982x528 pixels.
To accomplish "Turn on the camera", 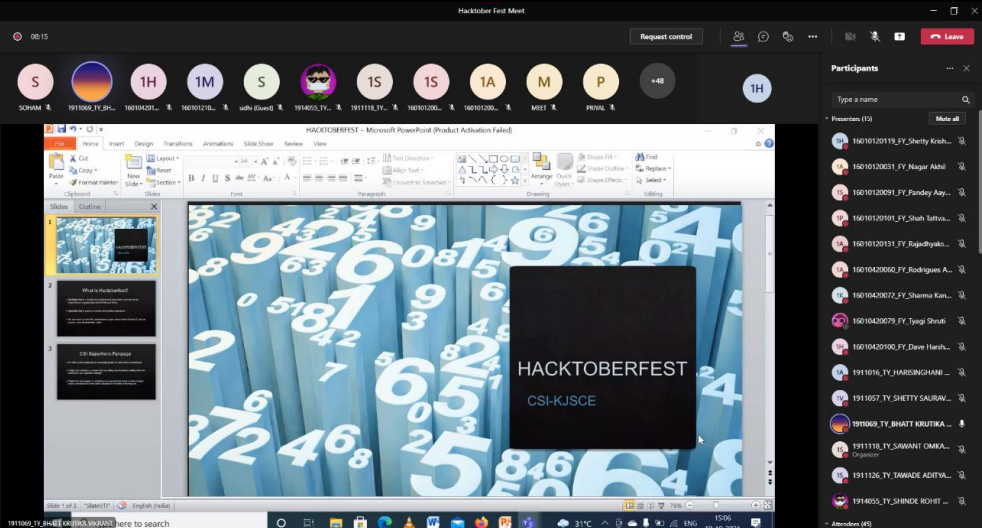I will 850,37.
